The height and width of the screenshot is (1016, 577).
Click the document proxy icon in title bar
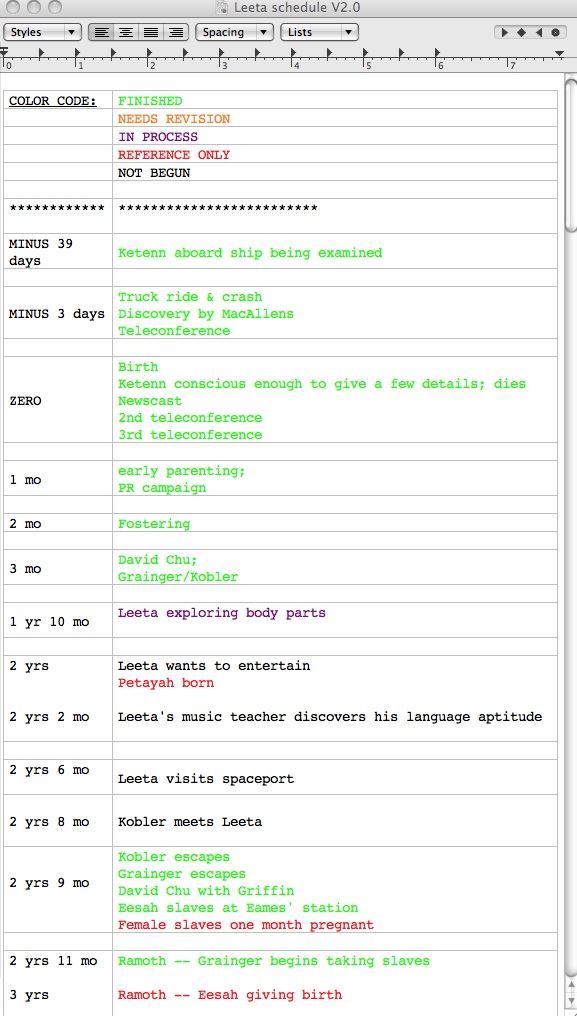[222, 8]
